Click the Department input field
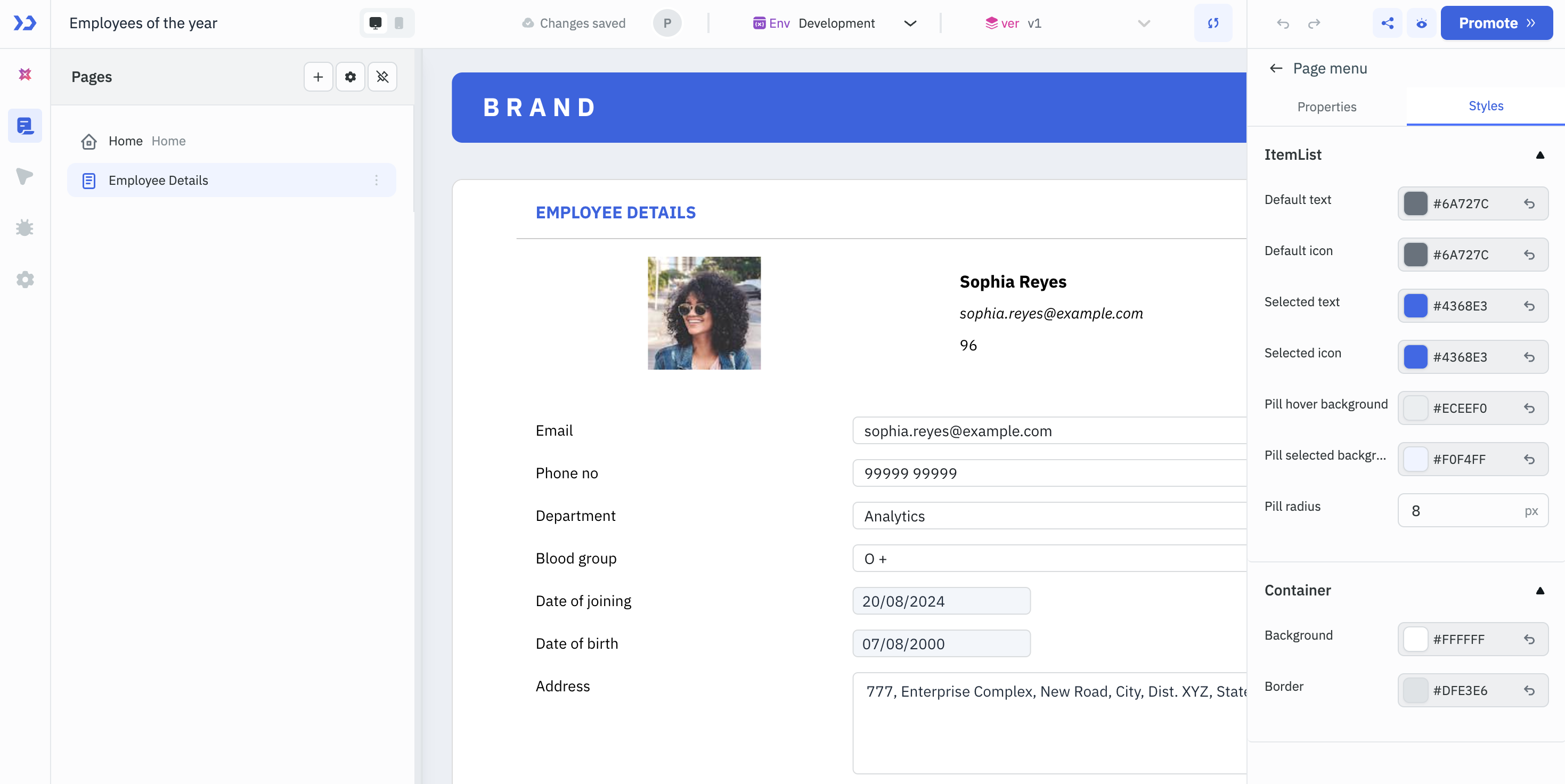1565x784 pixels. pyautogui.click(x=1049, y=516)
